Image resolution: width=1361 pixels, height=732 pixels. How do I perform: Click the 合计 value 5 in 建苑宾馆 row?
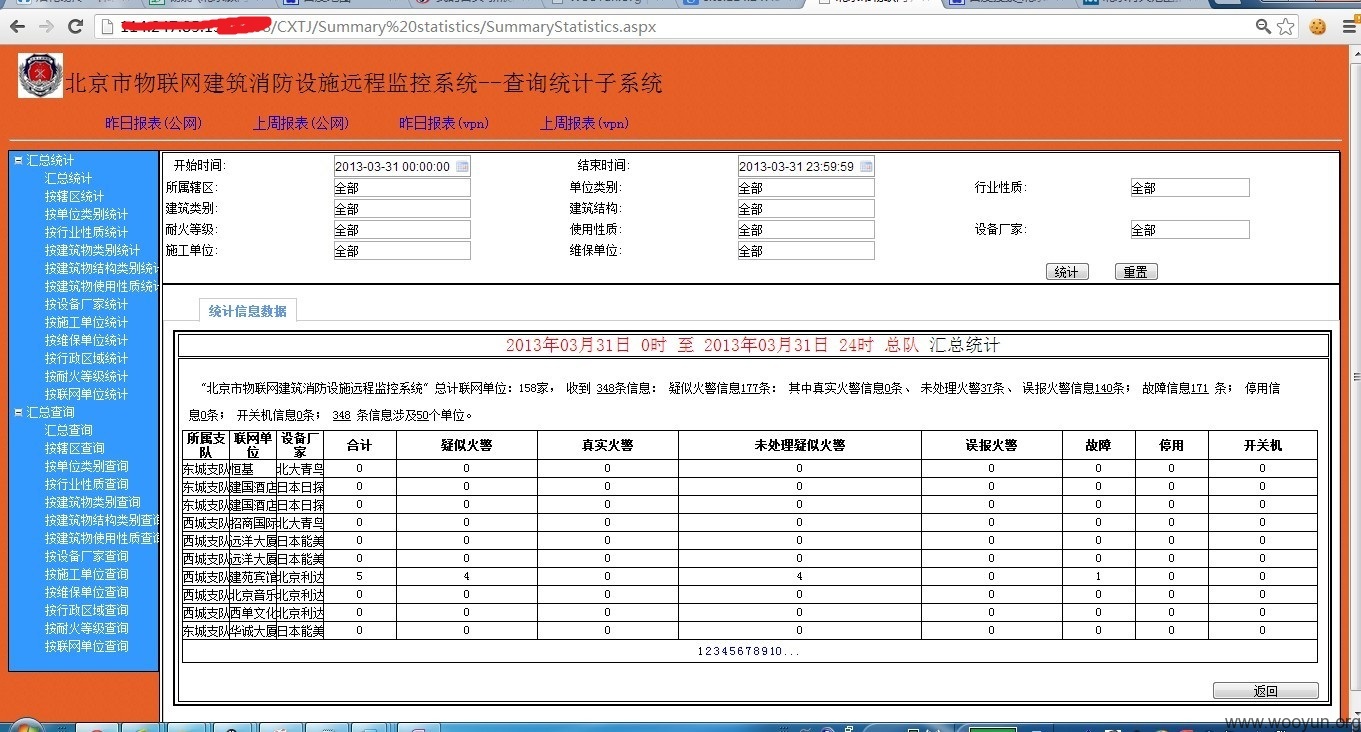pyautogui.click(x=359, y=577)
